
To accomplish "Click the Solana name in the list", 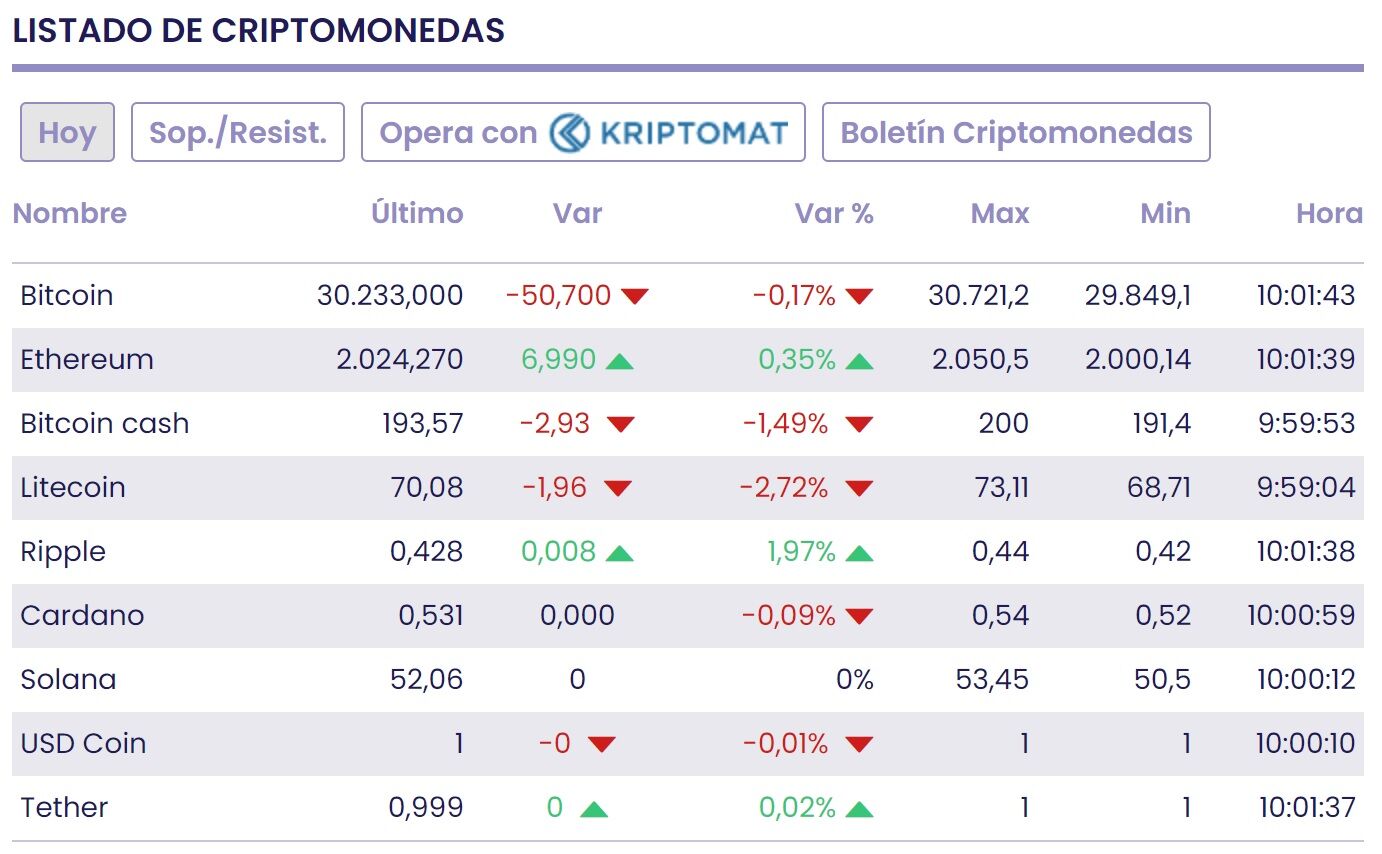I will [68, 680].
